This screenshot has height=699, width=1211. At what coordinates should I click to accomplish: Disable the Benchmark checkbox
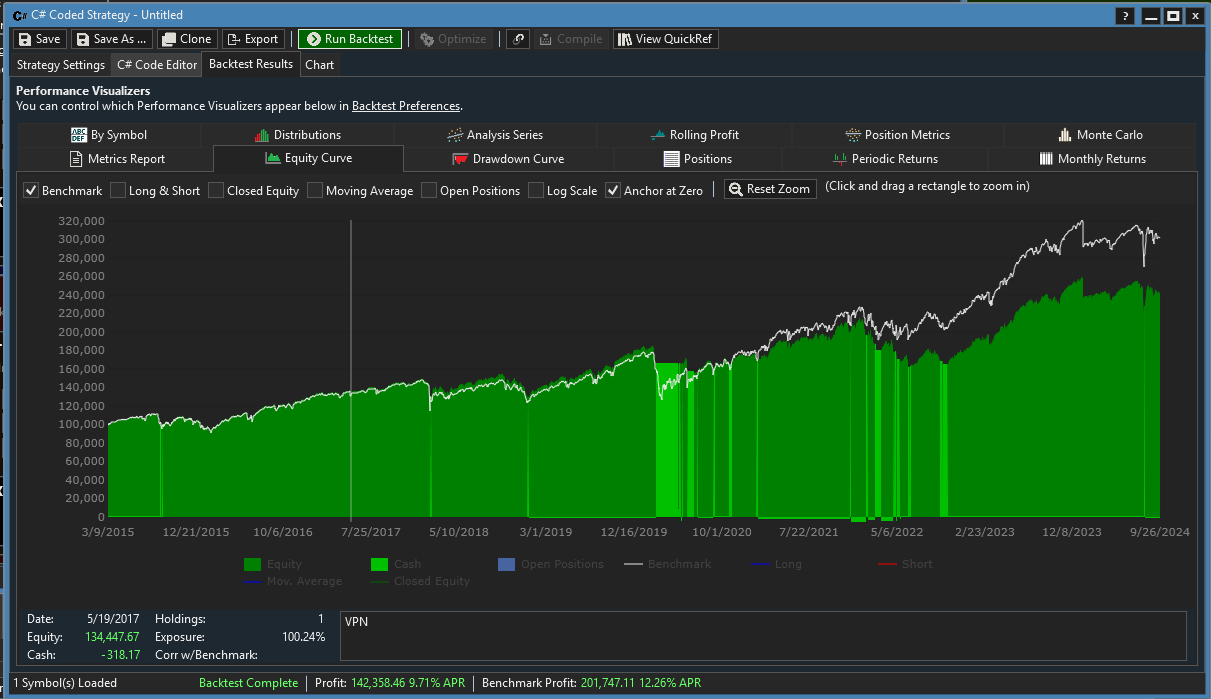pos(31,190)
